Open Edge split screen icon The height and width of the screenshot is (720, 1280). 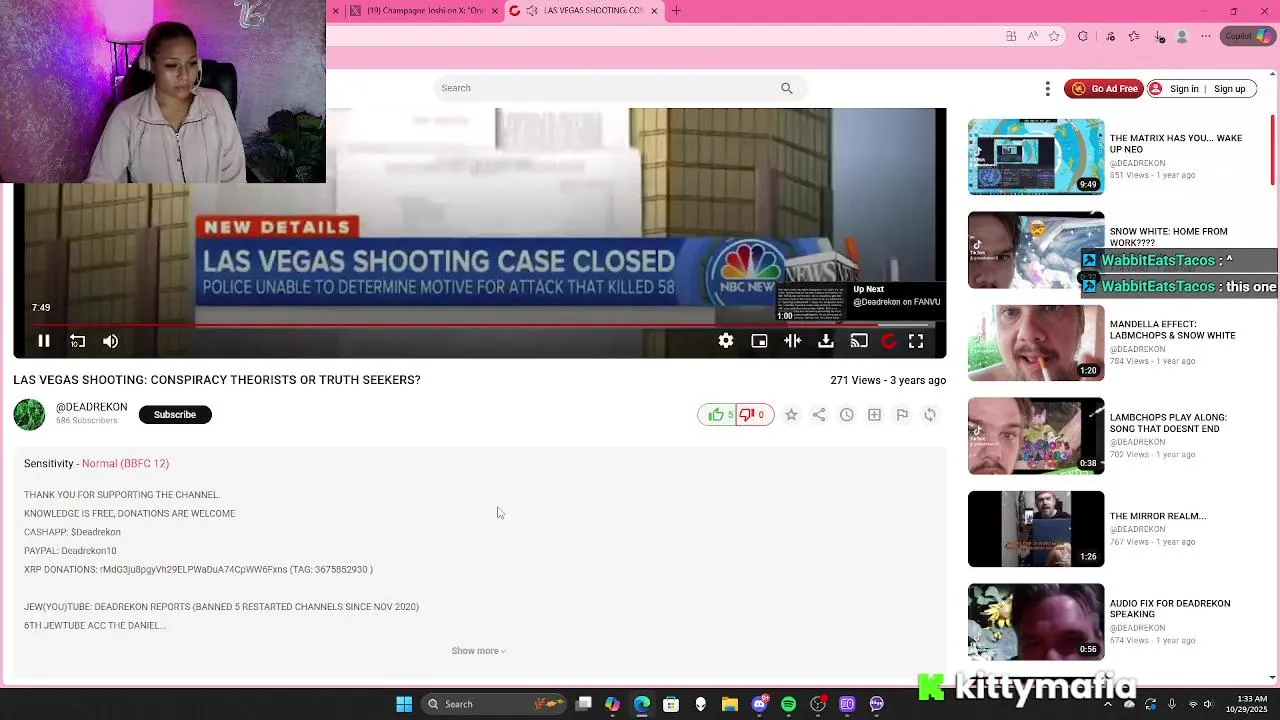[x=1011, y=37]
